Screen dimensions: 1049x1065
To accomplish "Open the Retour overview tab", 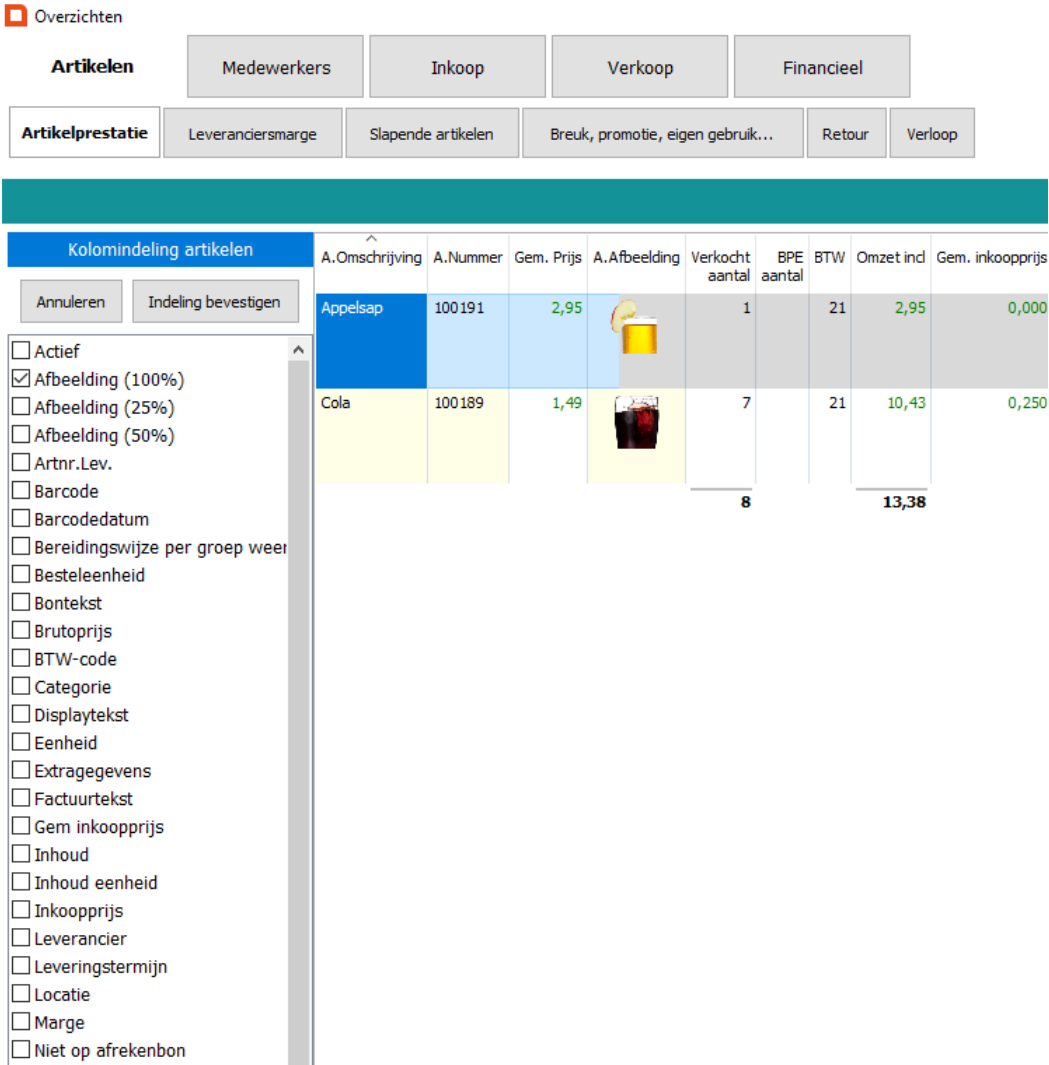I will point(845,134).
